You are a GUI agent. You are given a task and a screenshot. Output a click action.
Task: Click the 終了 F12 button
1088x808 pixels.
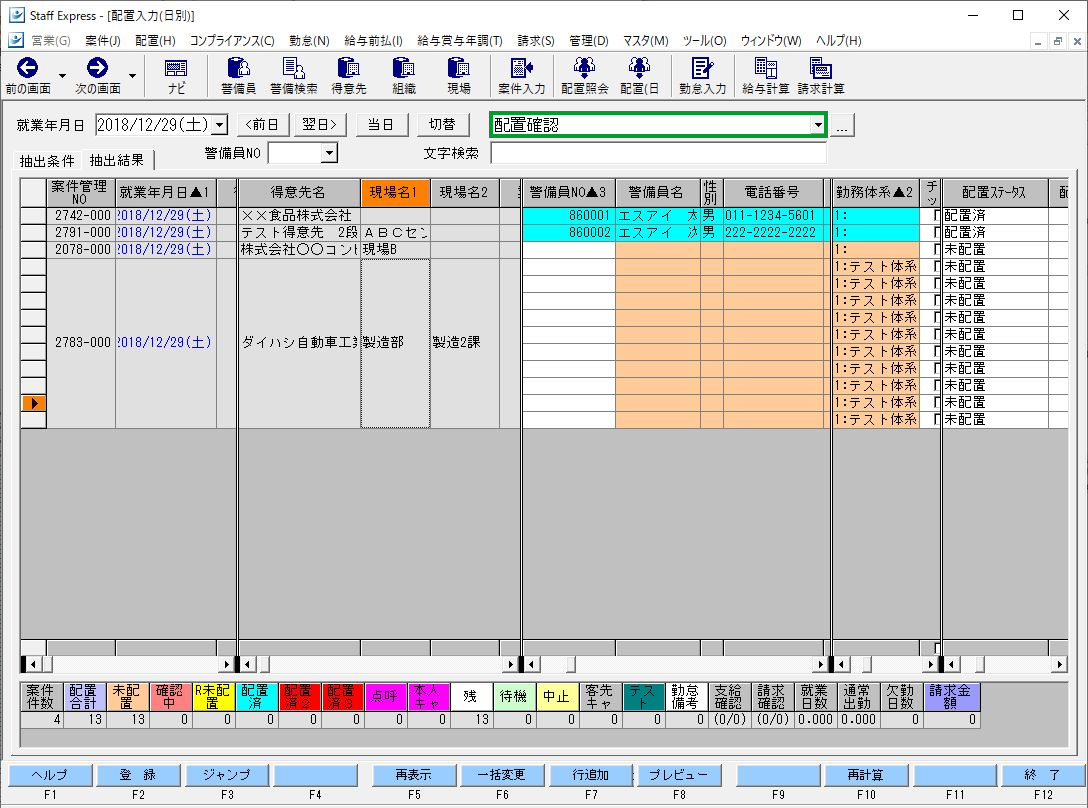pos(1042,775)
